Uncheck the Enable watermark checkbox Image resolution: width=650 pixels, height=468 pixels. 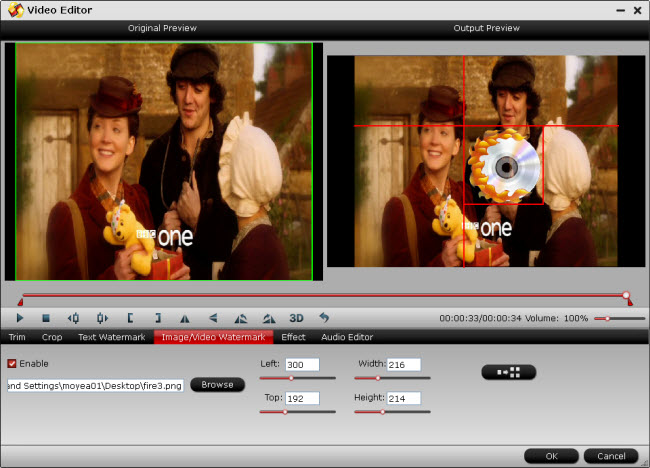(x=12, y=364)
